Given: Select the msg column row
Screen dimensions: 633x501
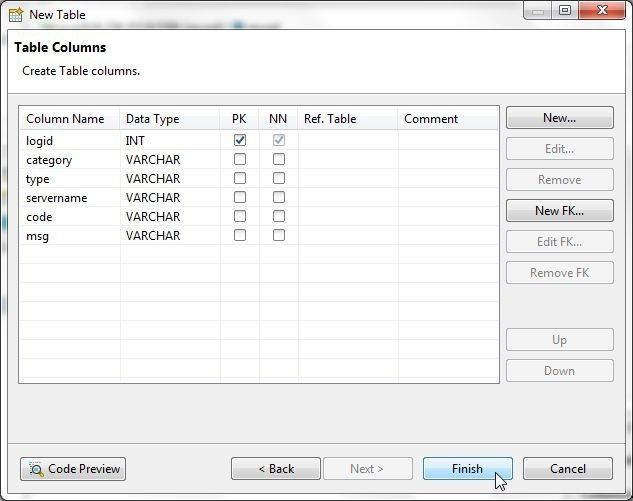Looking at the screenshot, I should (x=258, y=235).
